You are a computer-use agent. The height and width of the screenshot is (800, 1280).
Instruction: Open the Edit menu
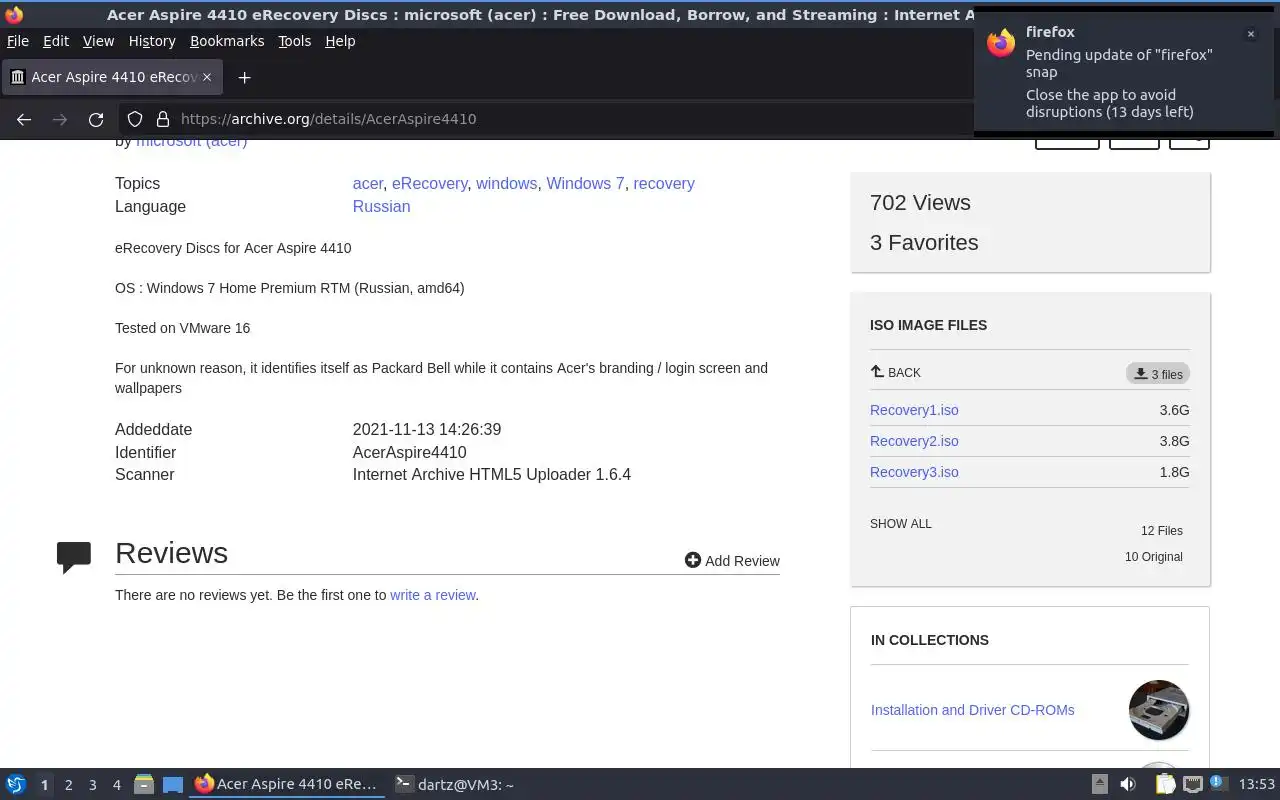tap(56, 41)
